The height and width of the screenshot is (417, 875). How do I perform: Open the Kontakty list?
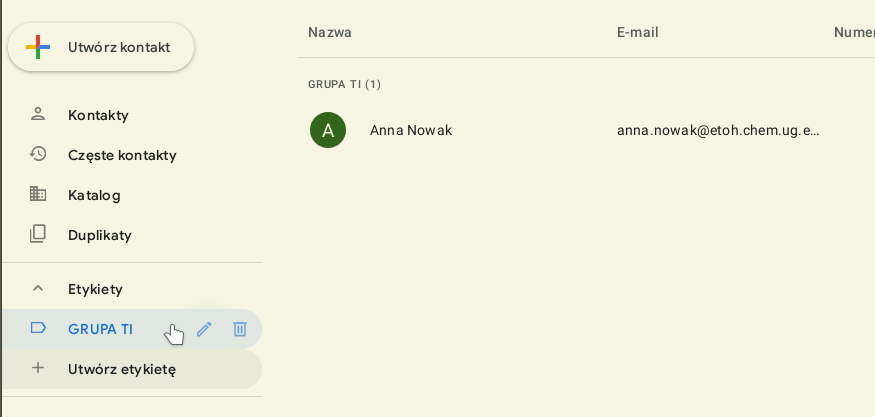click(x=98, y=115)
